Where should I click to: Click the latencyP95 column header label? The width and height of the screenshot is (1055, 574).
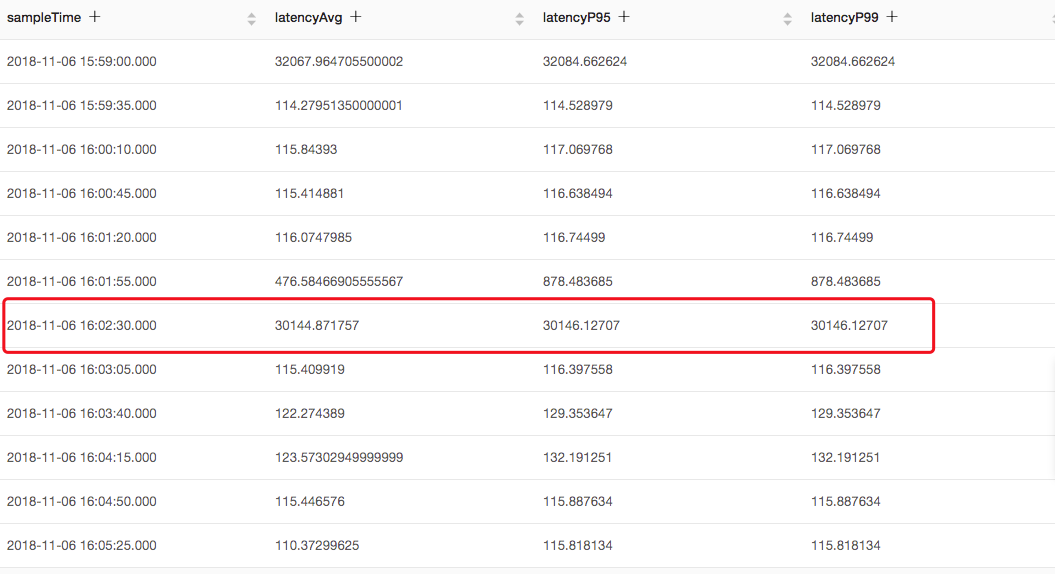tap(577, 17)
